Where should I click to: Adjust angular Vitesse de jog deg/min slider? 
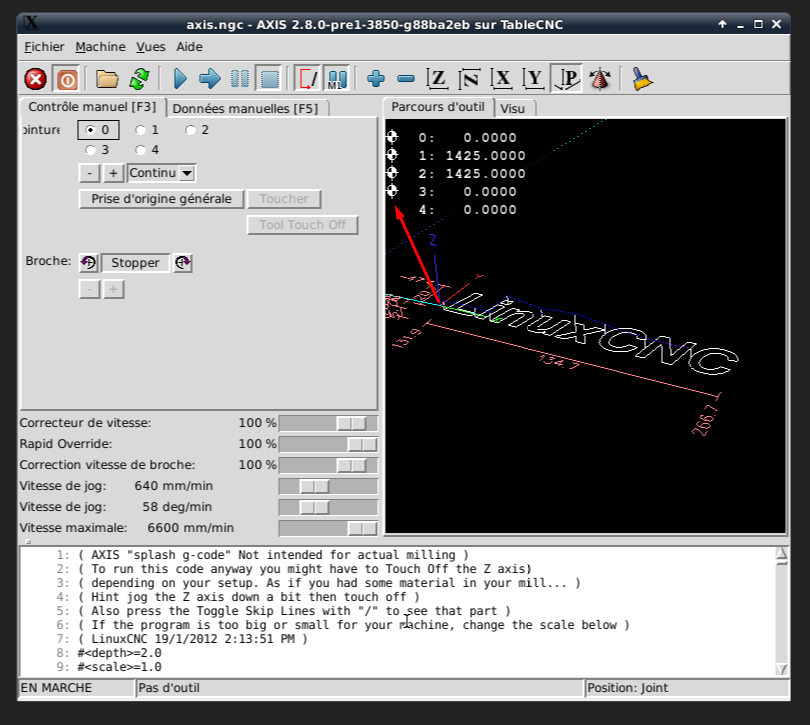(329, 507)
